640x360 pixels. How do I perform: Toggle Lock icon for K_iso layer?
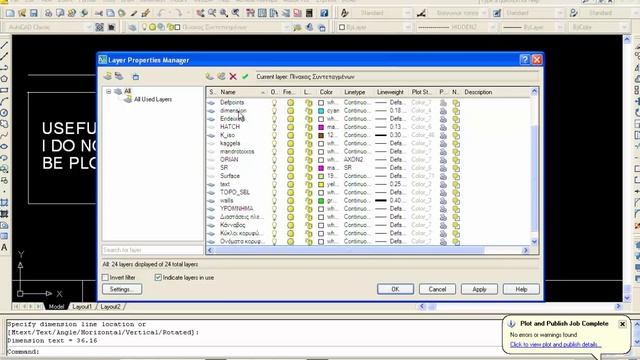coord(309,135)
